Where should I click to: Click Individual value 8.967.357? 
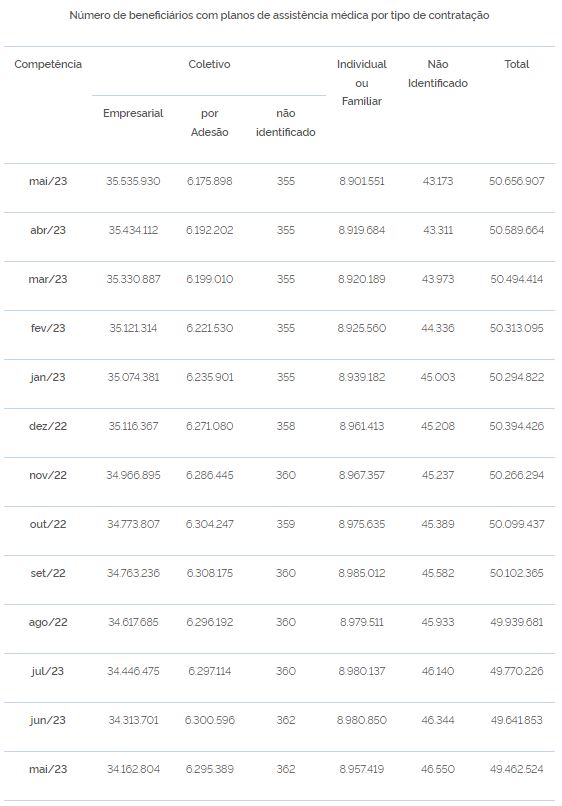[361, 475]
